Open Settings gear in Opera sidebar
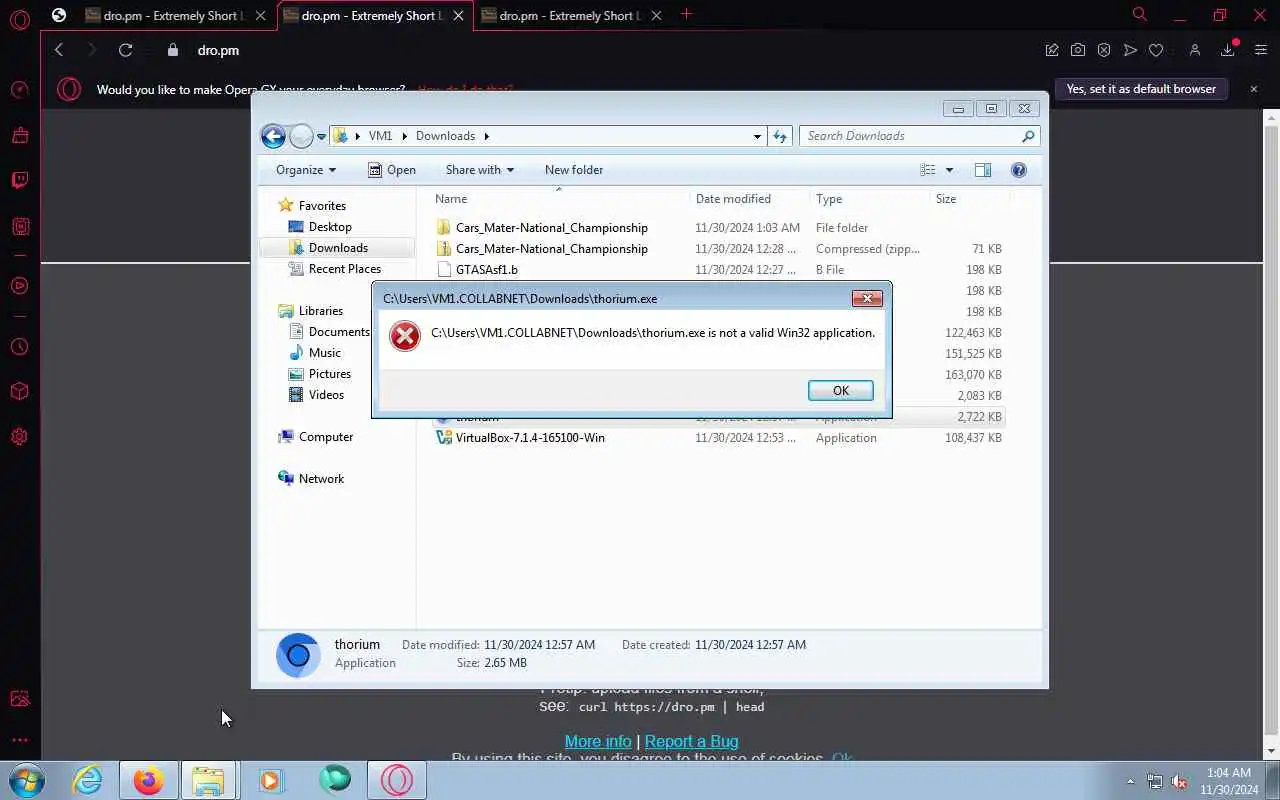The width and height of the screenshot is (1280, 800). click(x=20, y=437)
